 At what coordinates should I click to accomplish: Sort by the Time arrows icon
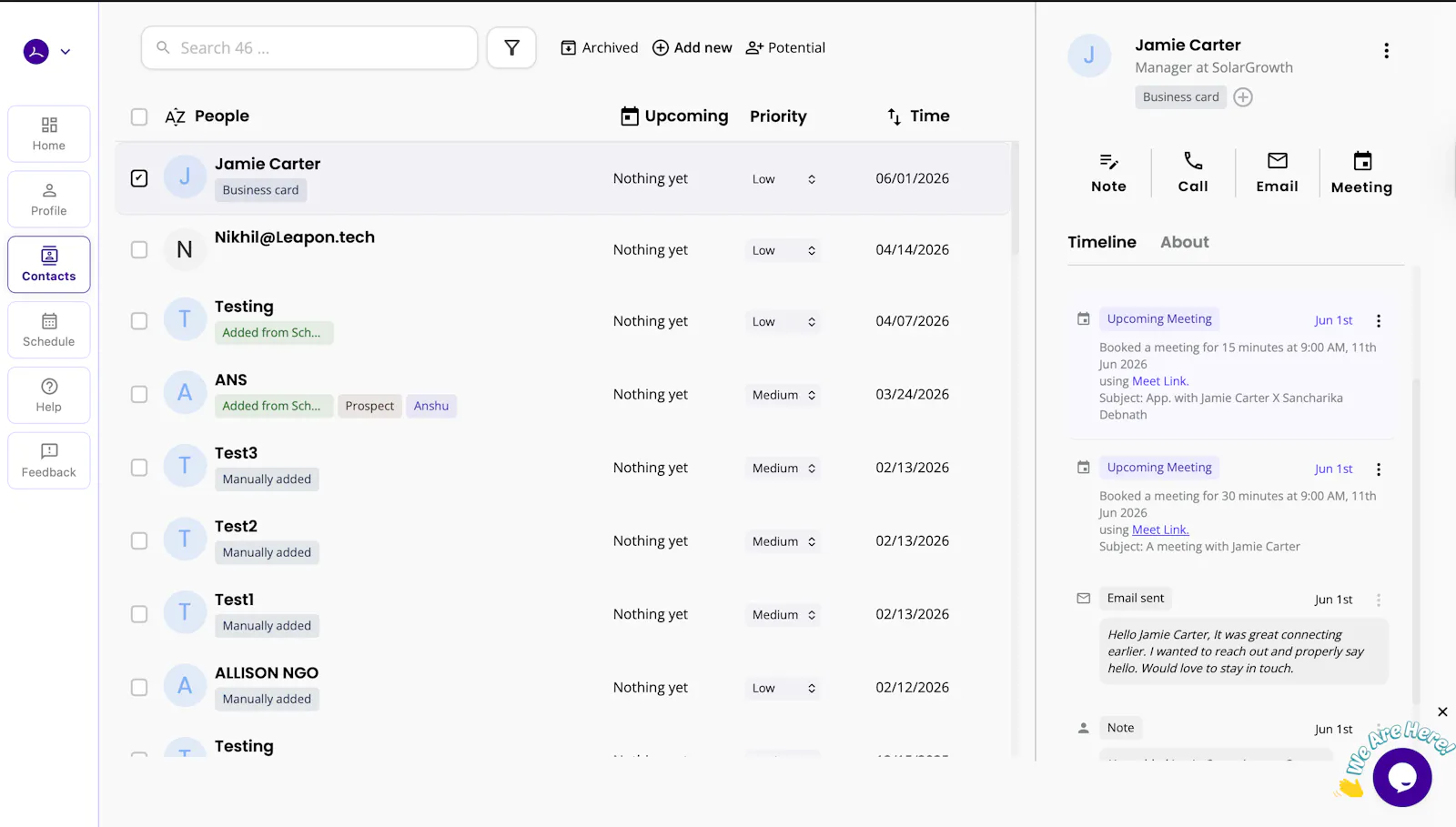click(895, 116)
